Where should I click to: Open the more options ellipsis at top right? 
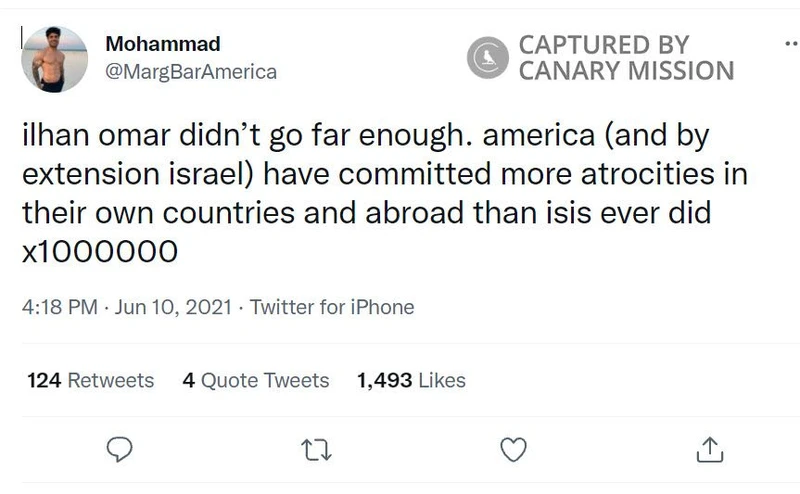point(790,46)
